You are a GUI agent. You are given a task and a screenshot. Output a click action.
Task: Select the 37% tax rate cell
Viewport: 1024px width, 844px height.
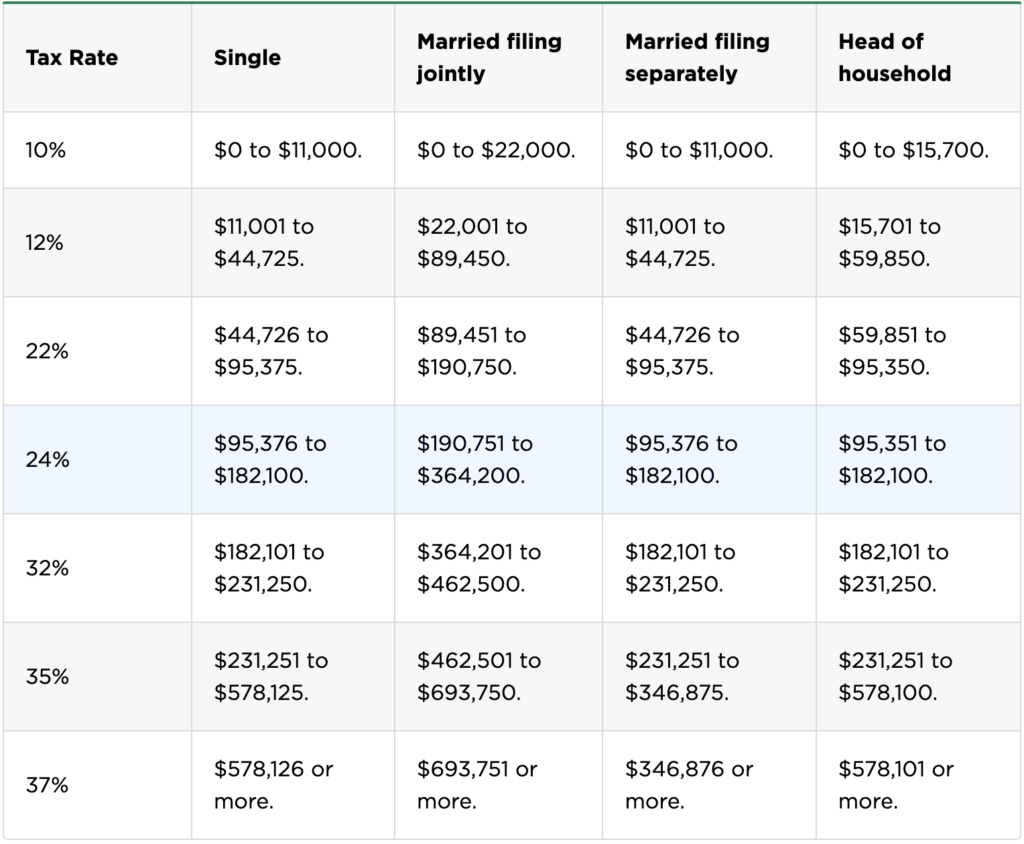pyautogui.click(x=47, y=785)
